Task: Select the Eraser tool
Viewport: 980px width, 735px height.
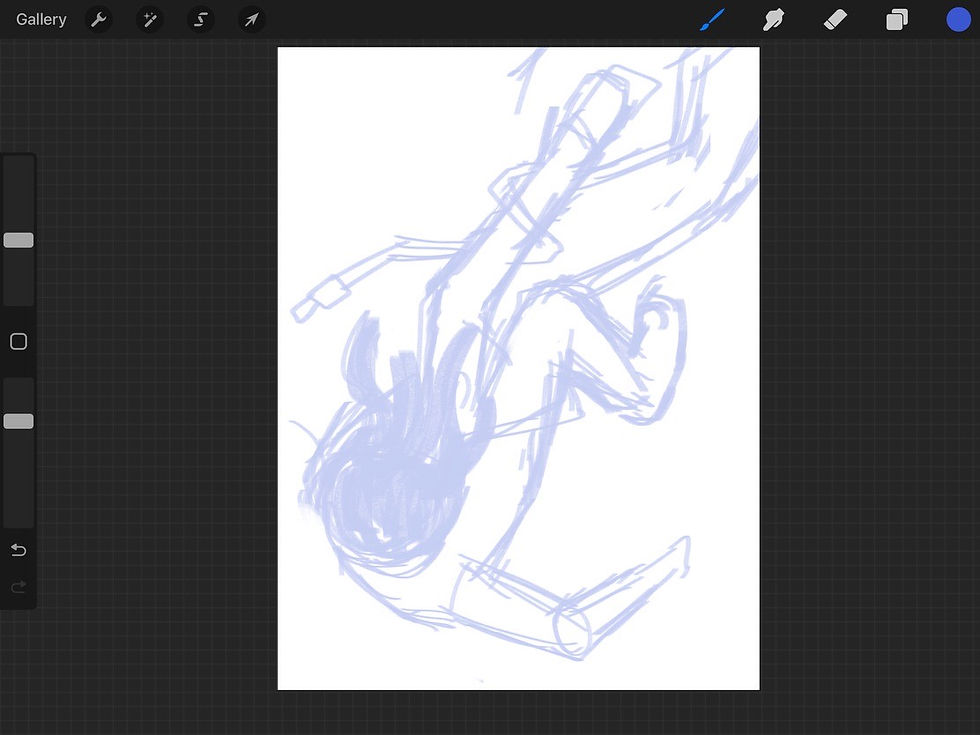Action: (x=835, y=20)
